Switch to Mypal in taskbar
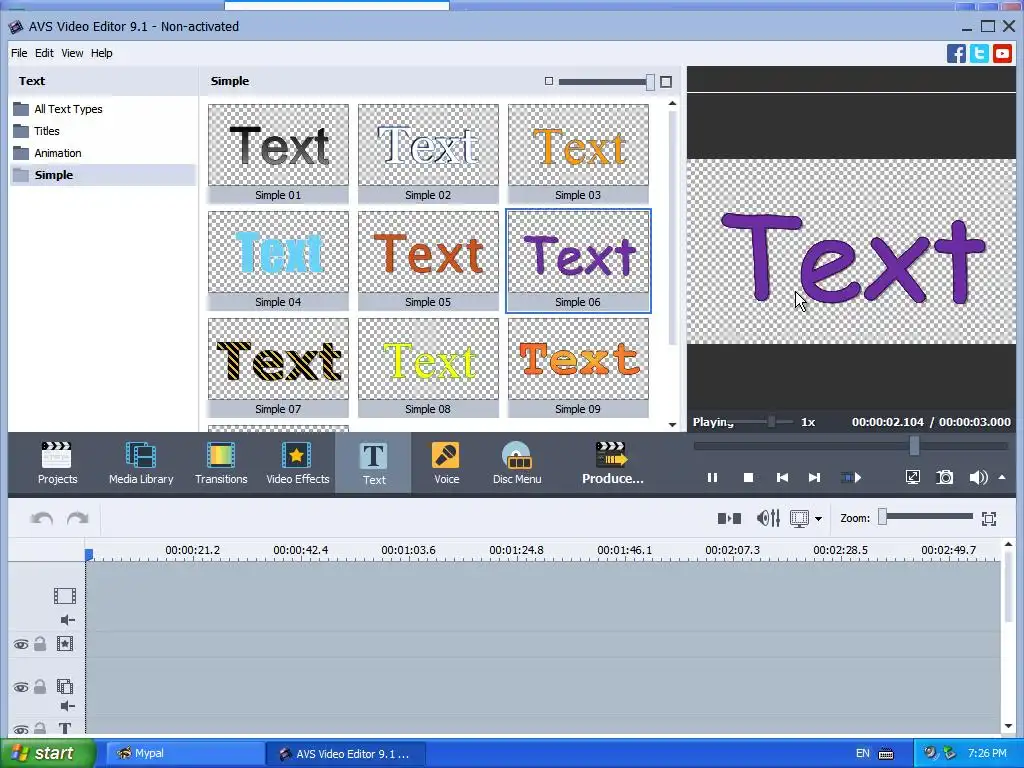Screen dimensions: 1024x768 185,753
